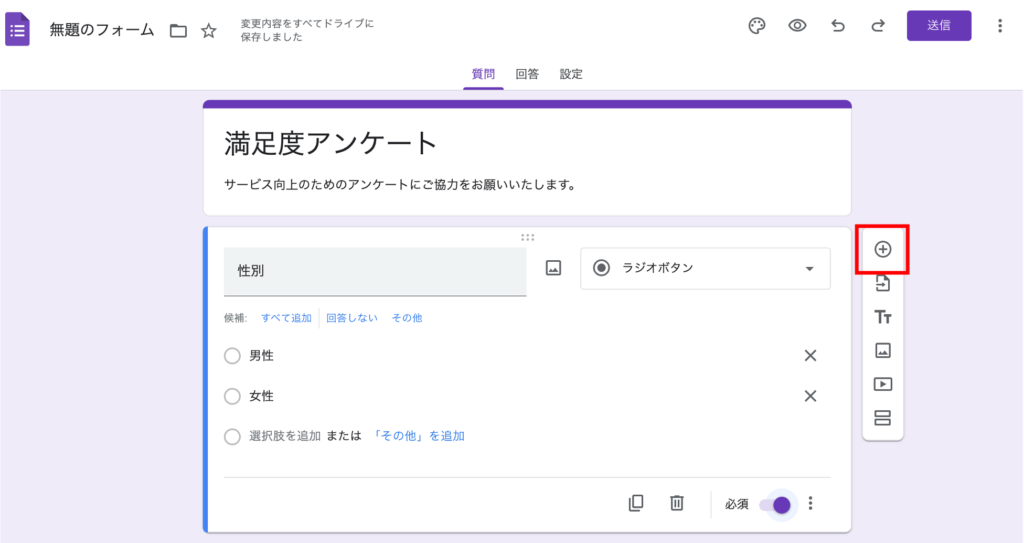
Task: Edit the 性別 question title field
Action: pos(375,272)
